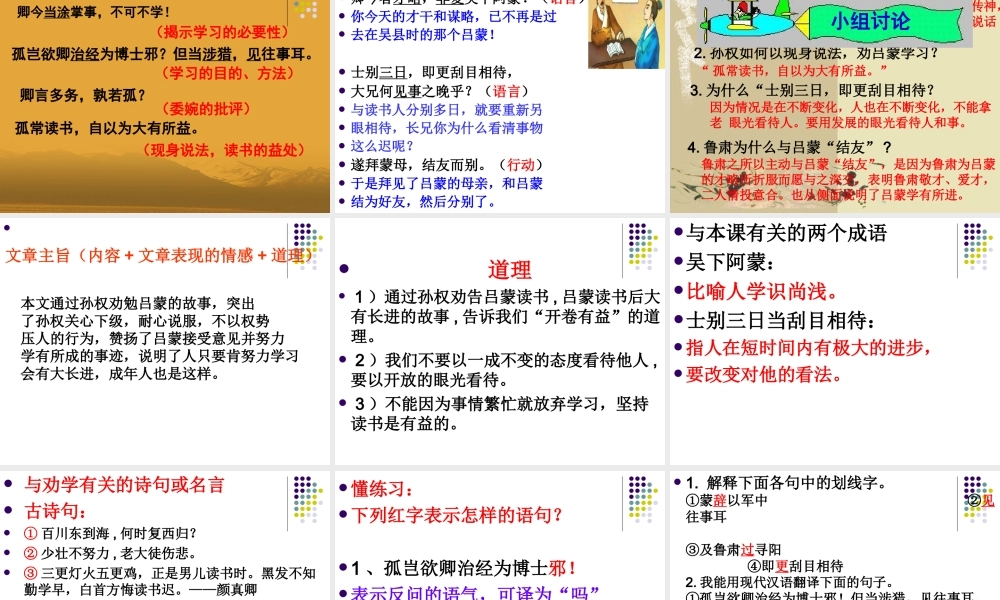Click point 1）通过孙权劝告吕蒙读书
Screen dimensions: 1000x600
coord(505,316)
